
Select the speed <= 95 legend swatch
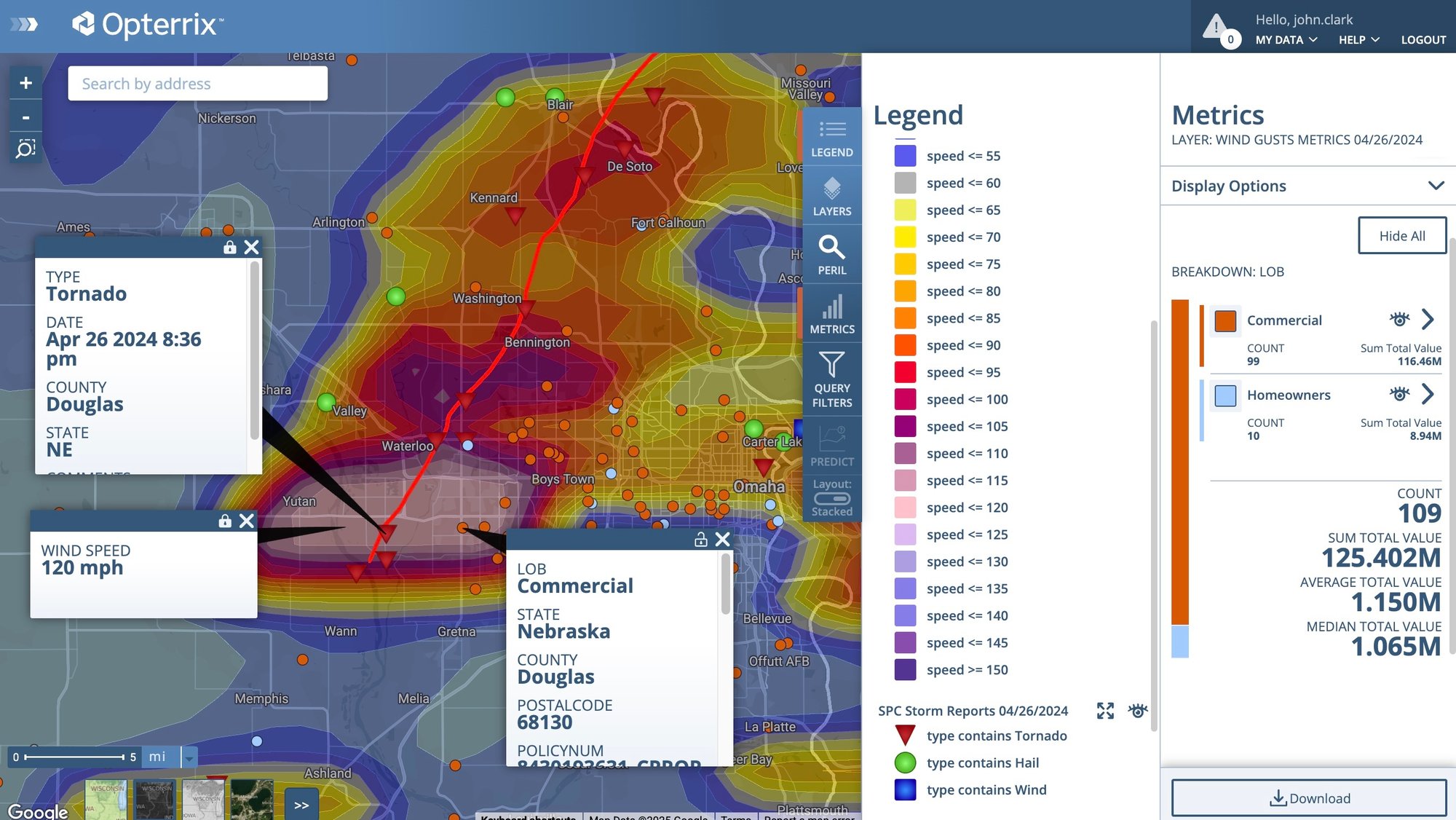904,372
